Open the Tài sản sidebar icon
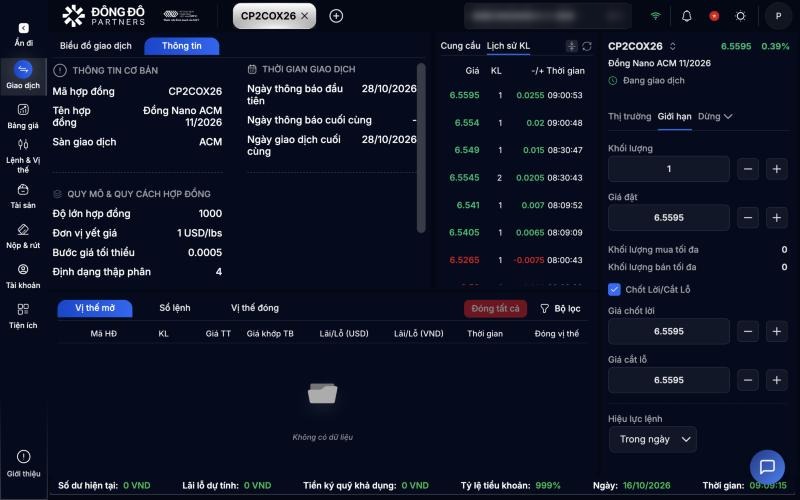 tap(23, 196)
